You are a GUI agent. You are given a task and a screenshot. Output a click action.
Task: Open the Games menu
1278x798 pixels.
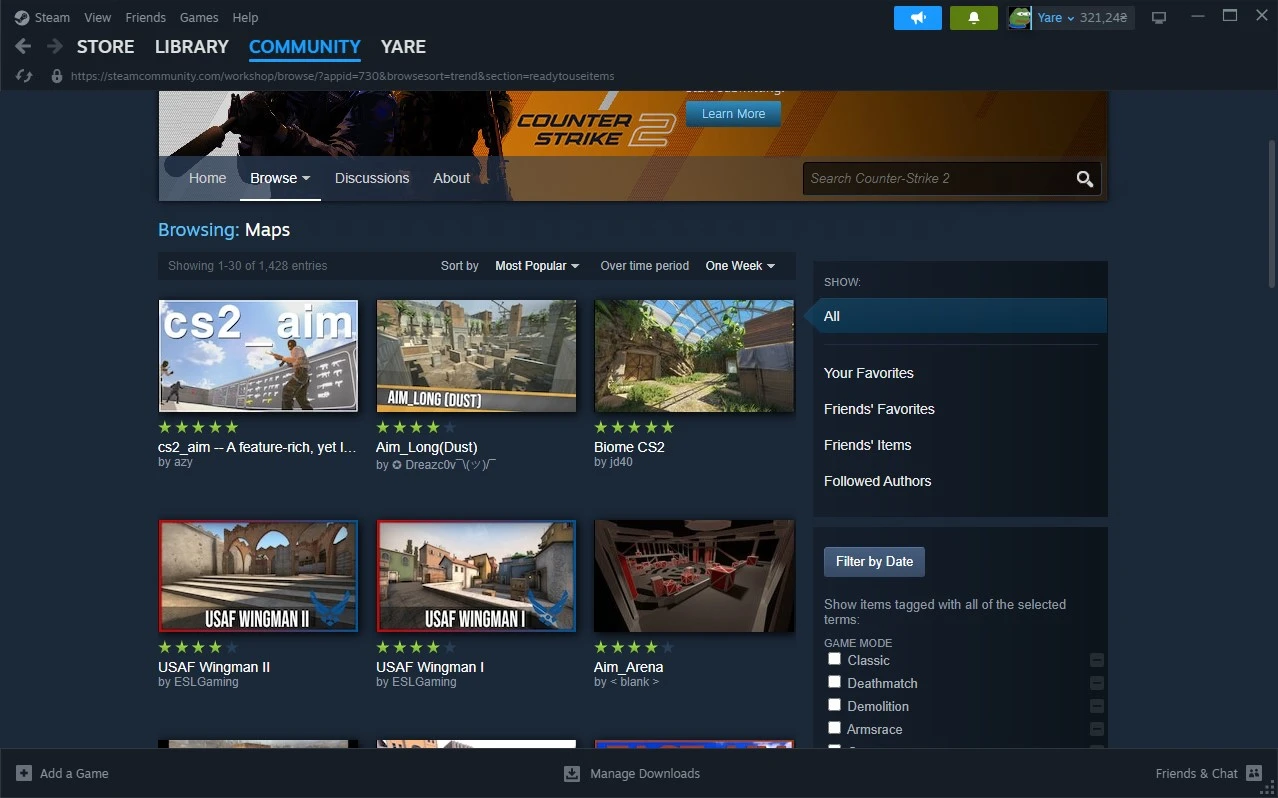199,17
